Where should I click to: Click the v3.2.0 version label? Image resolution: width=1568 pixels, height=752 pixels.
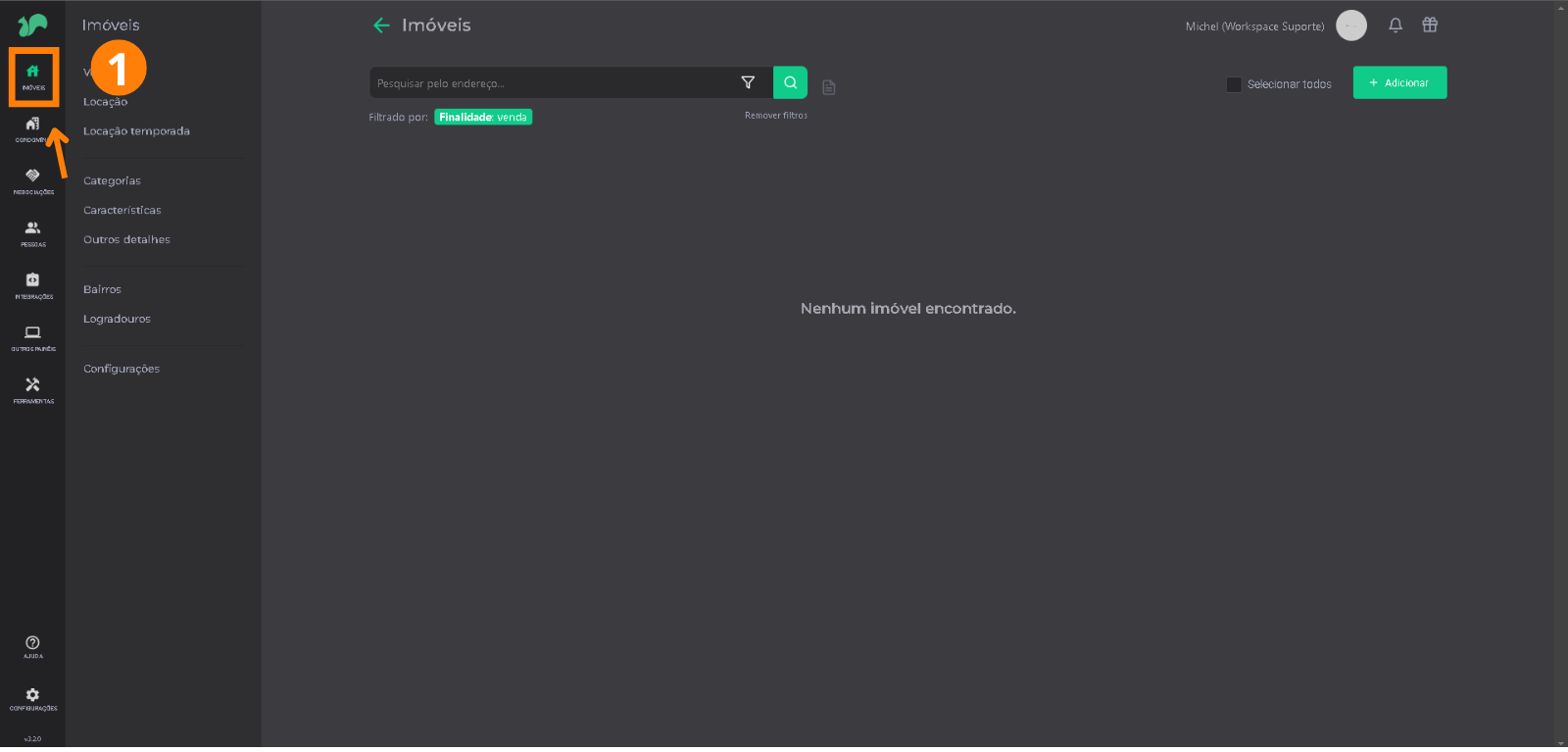point(32,739)
